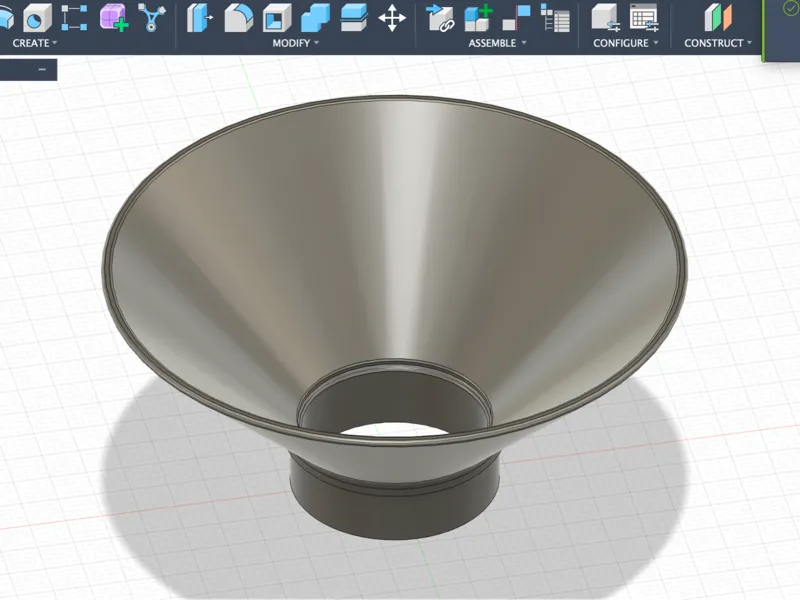Select the Move/Copy arrows tool
This screenshot has width=800, height=600.
(x=392, y=17)
